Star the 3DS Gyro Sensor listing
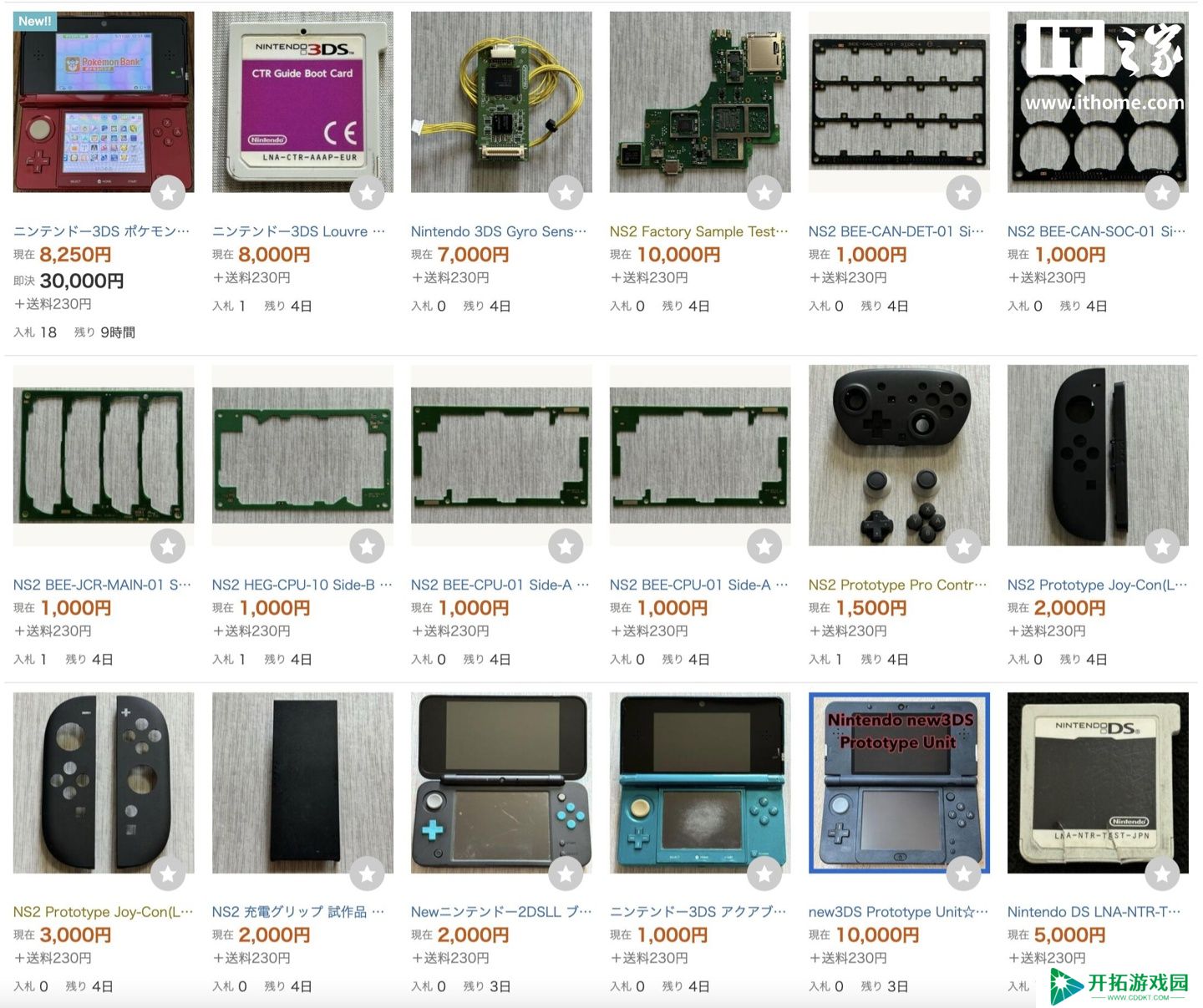 [x=566, y=193]
